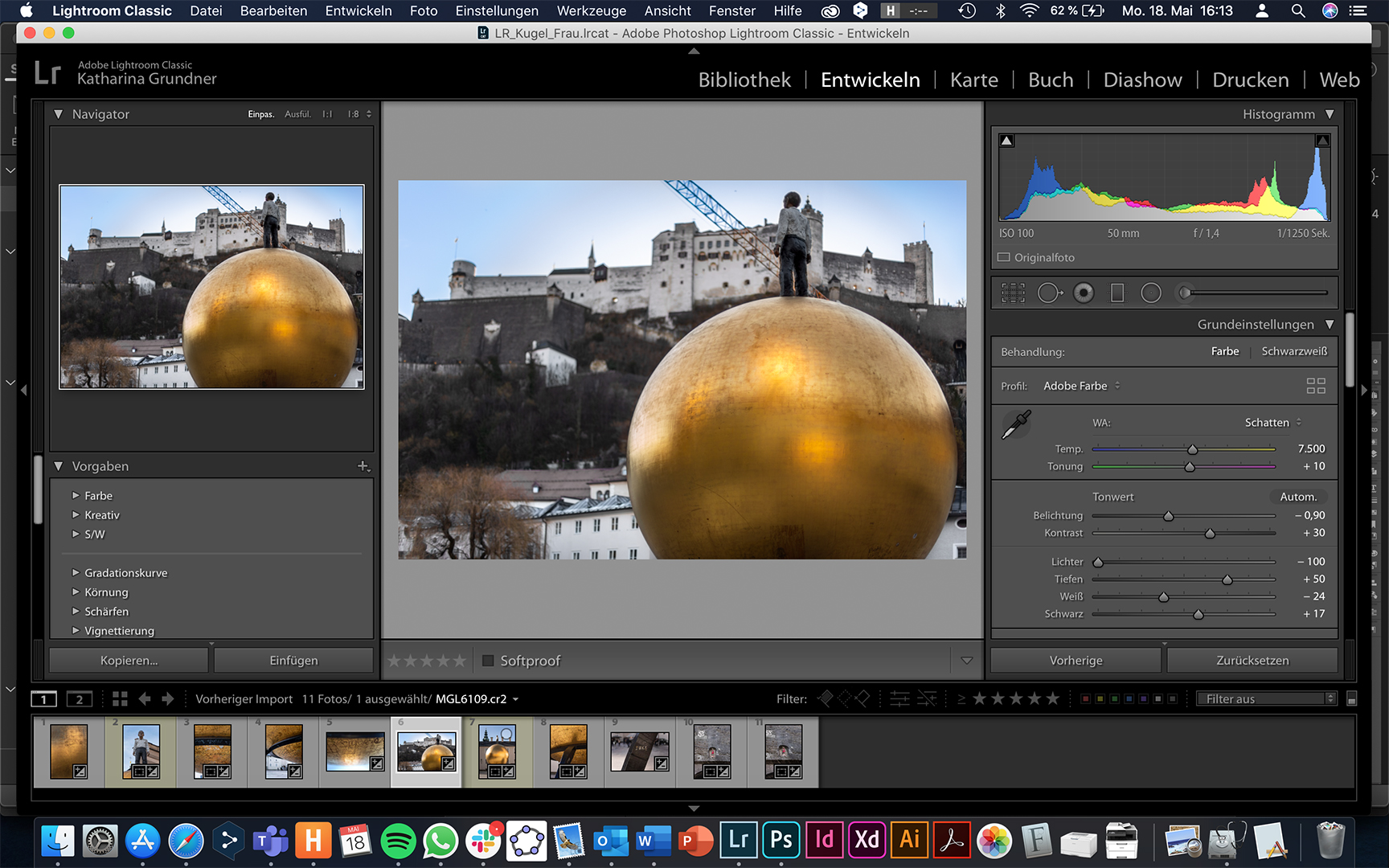This screenshot has height=868, width=1389.
Task: Enable the Softproof checkbox
Action: pos(488,661)
